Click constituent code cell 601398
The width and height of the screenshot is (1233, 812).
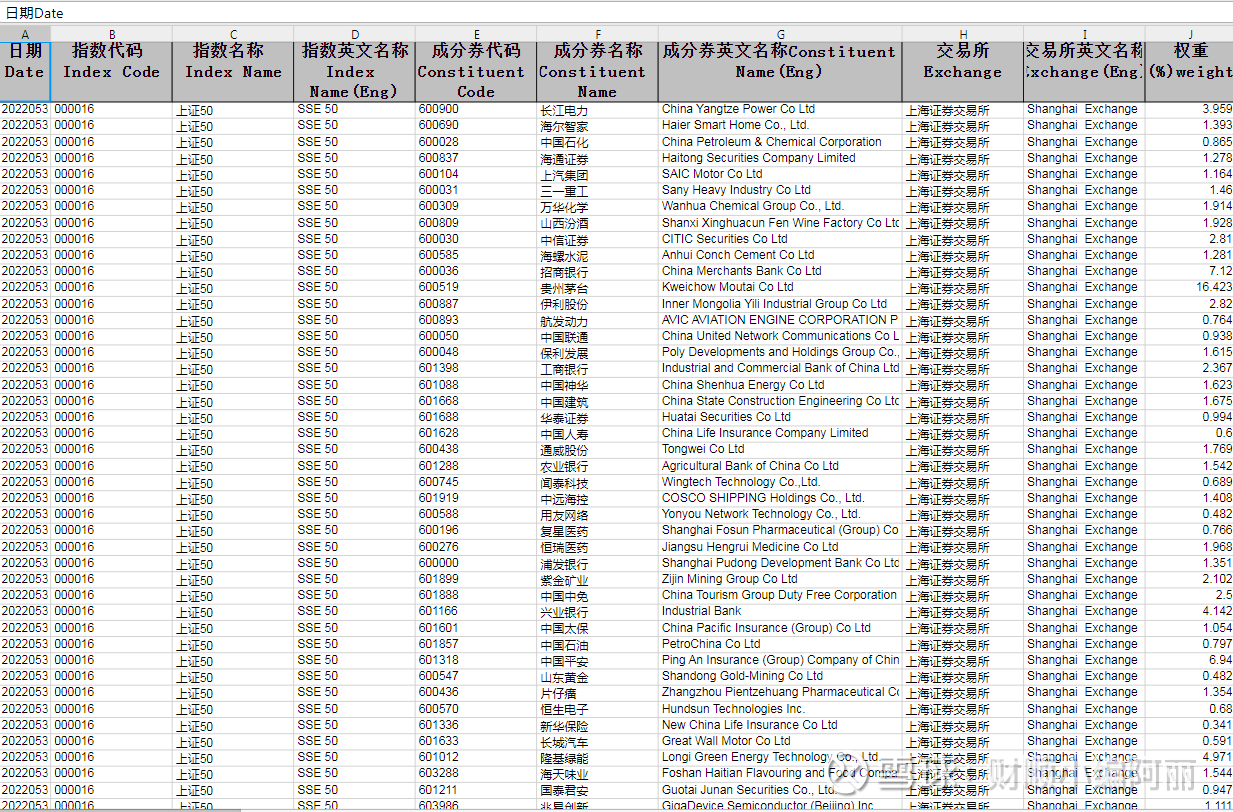475,368
